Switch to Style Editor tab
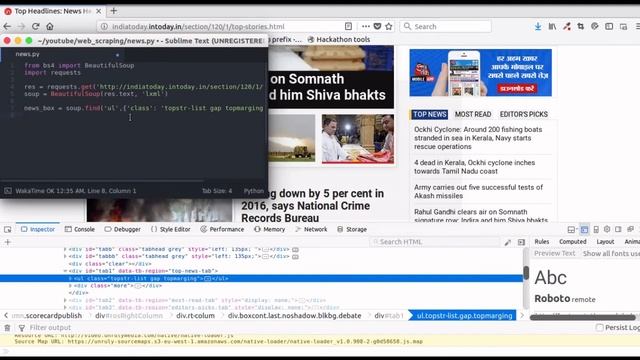Image resolution: width=640 pixels, height=360 pixels. coord(171,229)
